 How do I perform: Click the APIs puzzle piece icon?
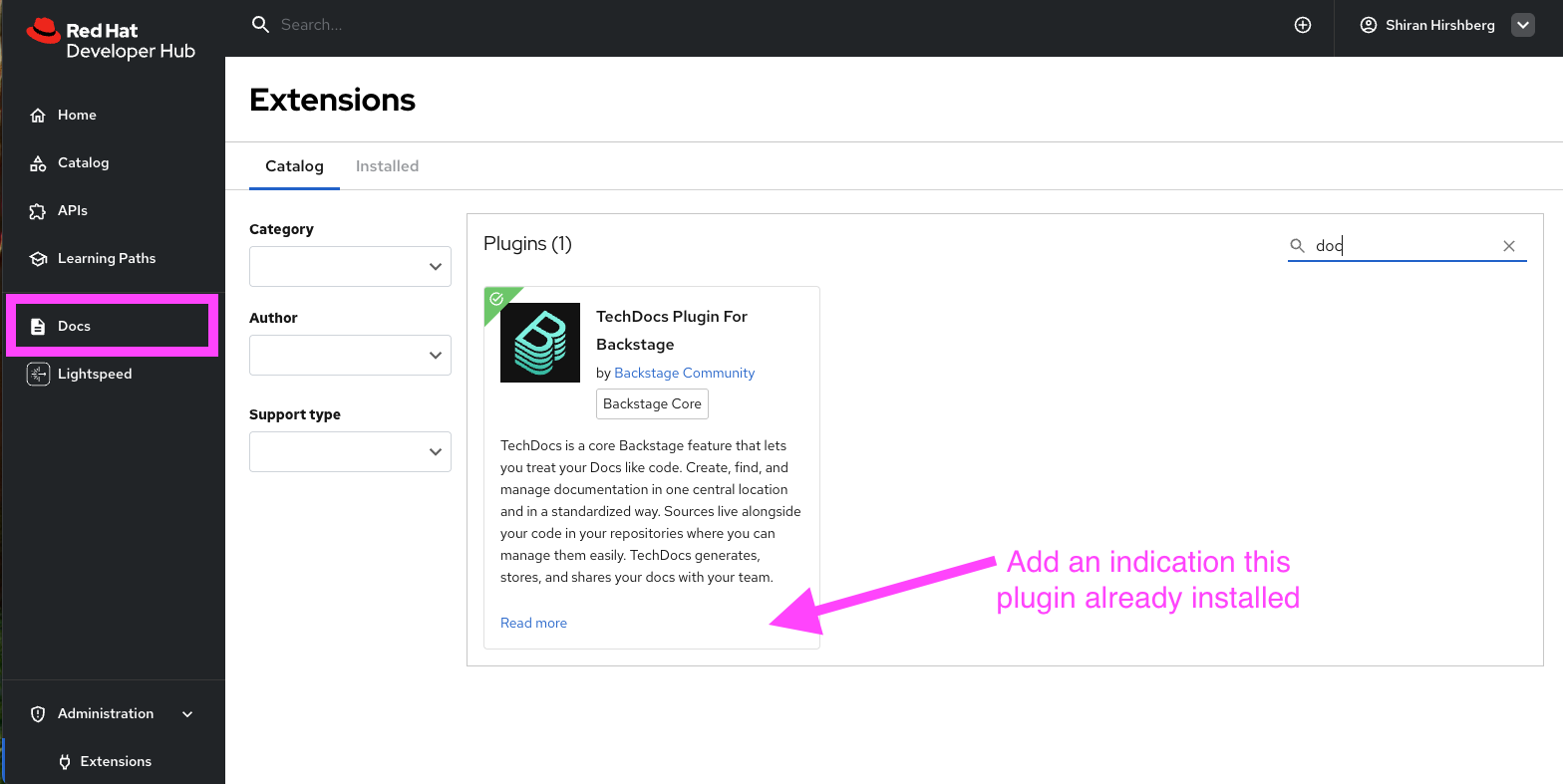38,211
